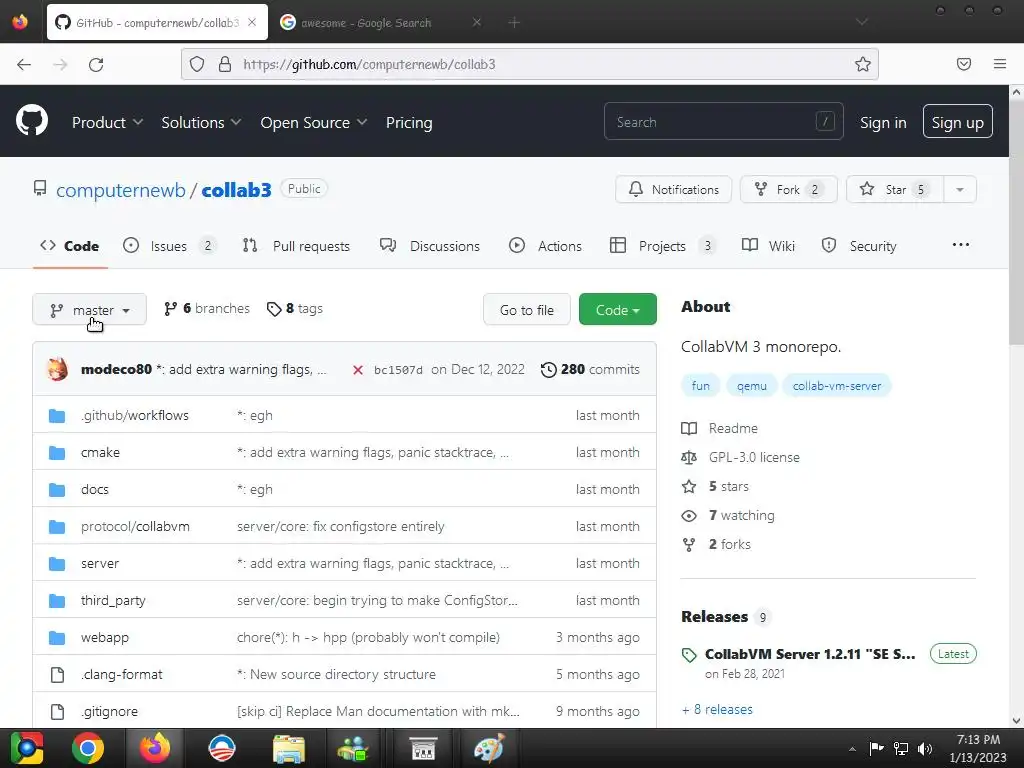Open the file explorer taskbar icon
This screenshot has width=1024, height=768.
coord(289,748)
